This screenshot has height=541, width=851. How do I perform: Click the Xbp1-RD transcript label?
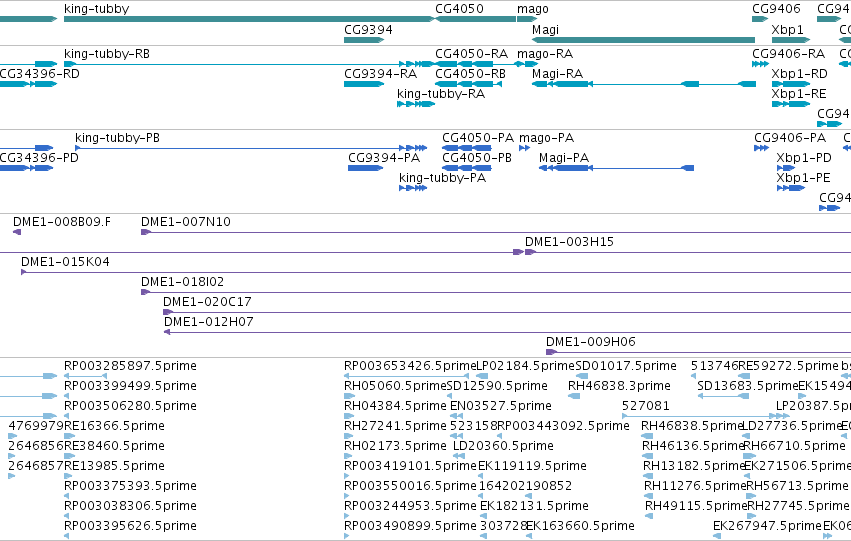(x=799, y=74)
